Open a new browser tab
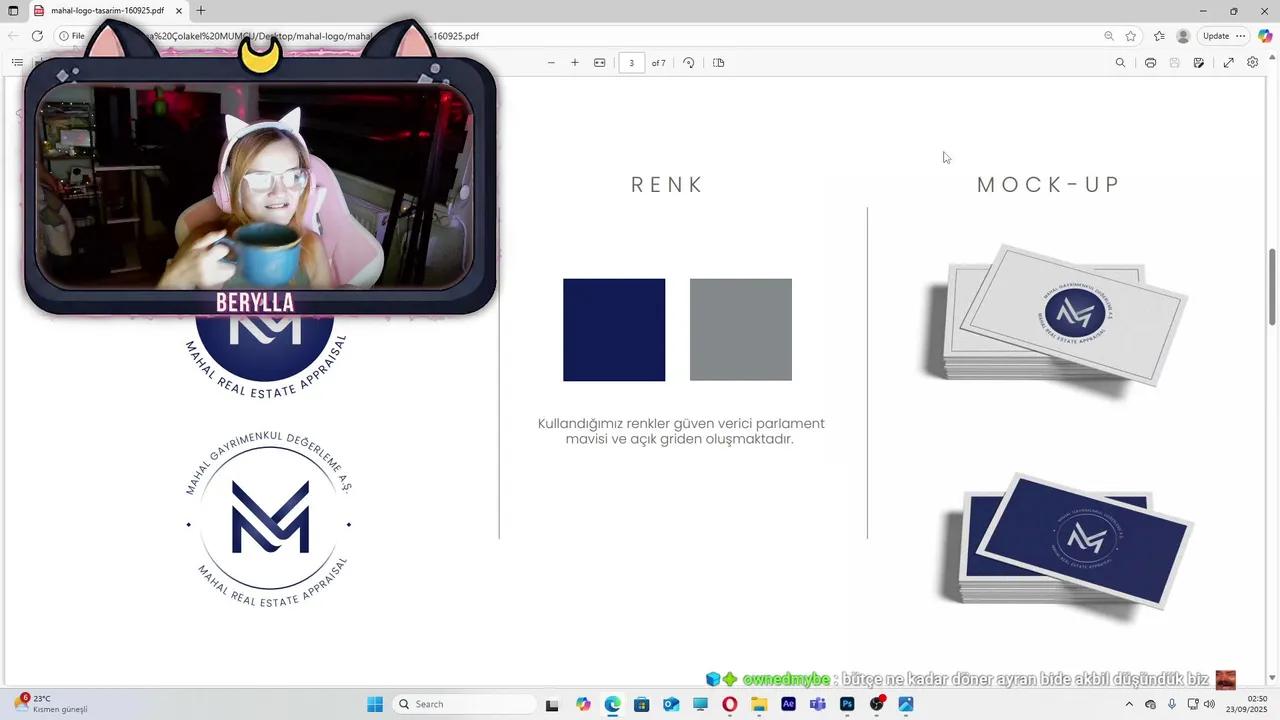The height and width of the screenshot is (720, 1280). point(201,11)
